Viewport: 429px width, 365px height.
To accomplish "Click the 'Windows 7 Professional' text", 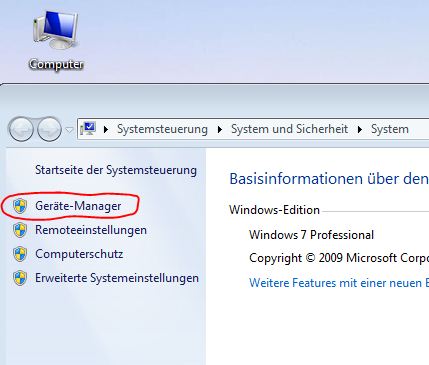I will pyautogui.click(x=311, y=235).
